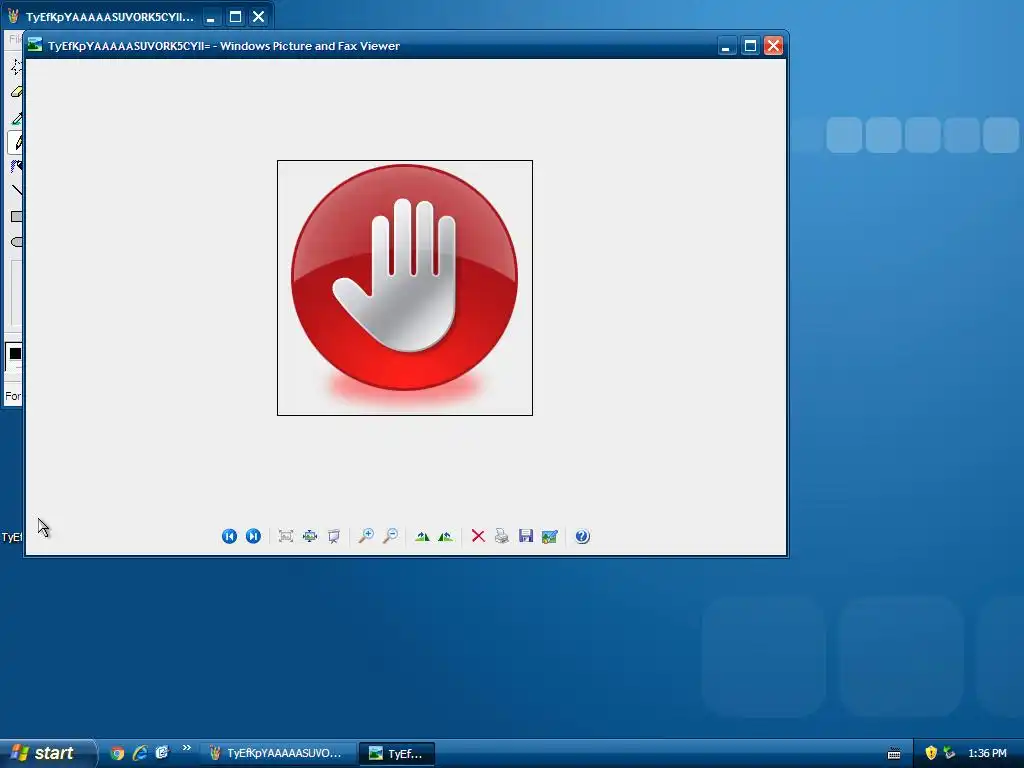Screen dimensions: 1024x768
Task: Click the red stop-hand picture
Action: pyautogui.click(x=405, y=287)
